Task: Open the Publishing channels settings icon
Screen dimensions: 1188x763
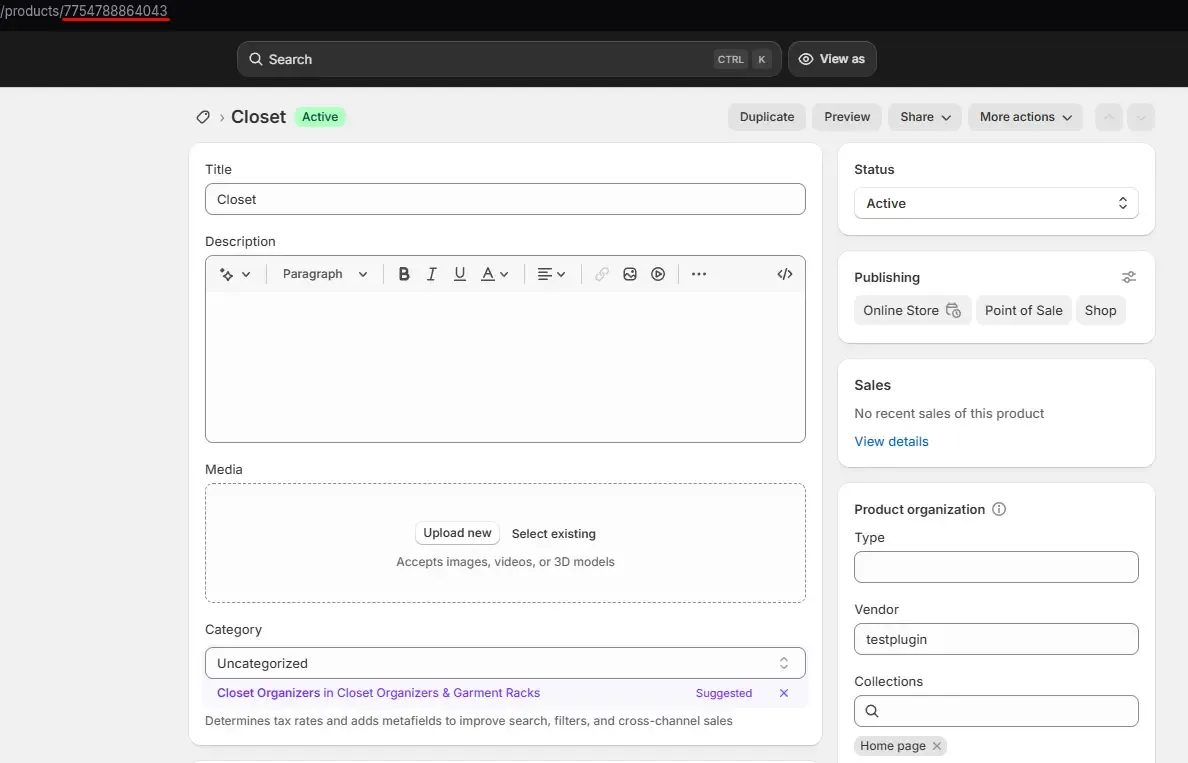Action: (x=1128, y=277)
